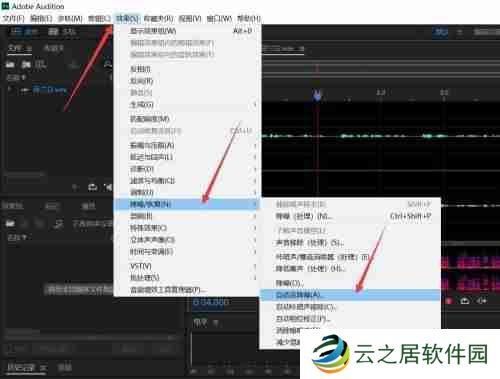Viewport: 500px width, 379px height.
Task: Click the blue time display field
Action: [x=211, y=302]
